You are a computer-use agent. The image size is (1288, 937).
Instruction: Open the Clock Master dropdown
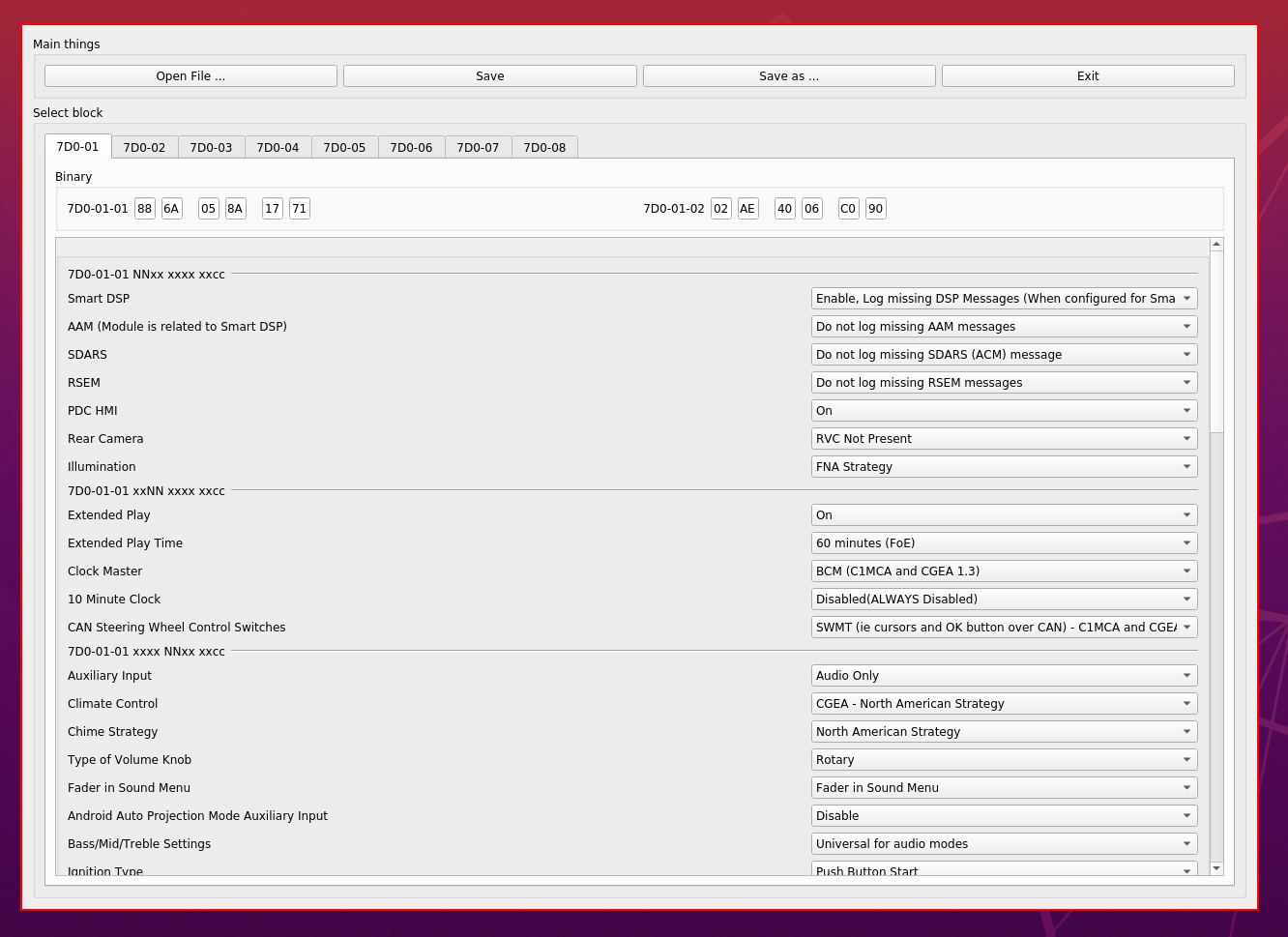pyautogui.click(x=1004, y=571)
